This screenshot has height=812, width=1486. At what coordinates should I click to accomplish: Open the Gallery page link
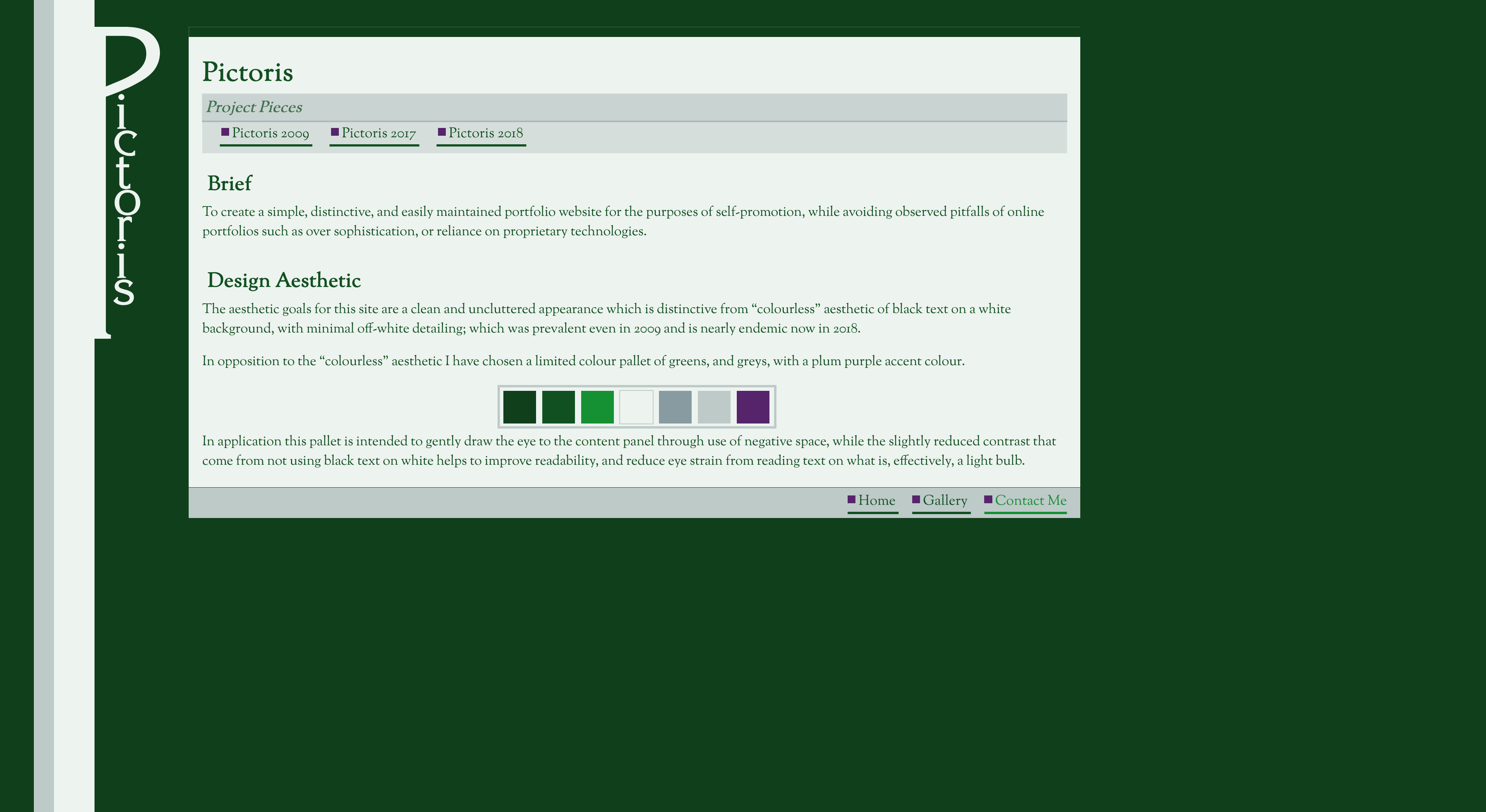click(x=945, y=500)
